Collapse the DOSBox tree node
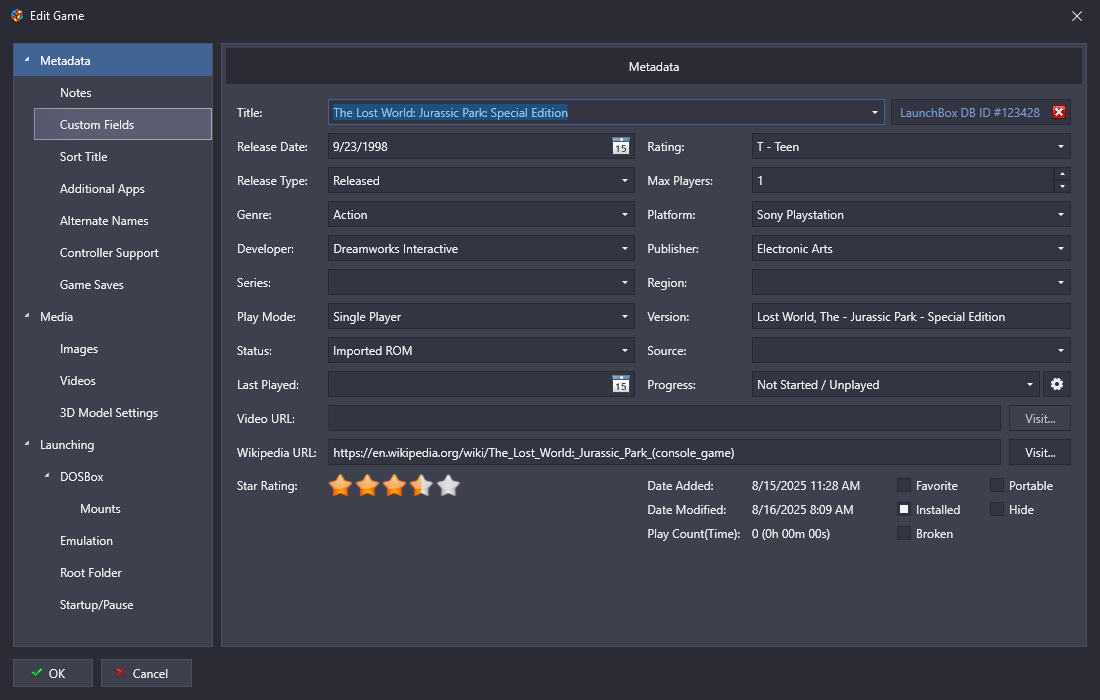The height and width of the screenshot is (700, 1100). [x=47, y=476]
